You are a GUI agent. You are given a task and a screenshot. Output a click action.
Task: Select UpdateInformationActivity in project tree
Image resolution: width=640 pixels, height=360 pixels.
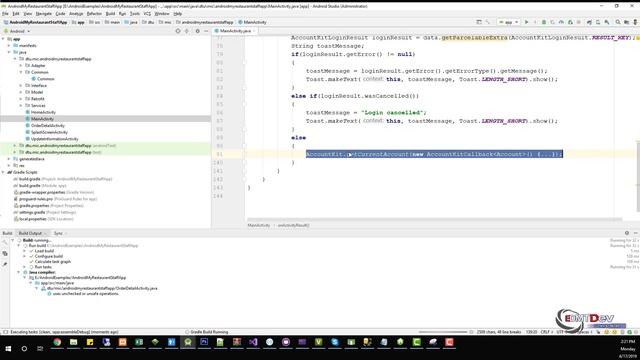click(54, 139)
